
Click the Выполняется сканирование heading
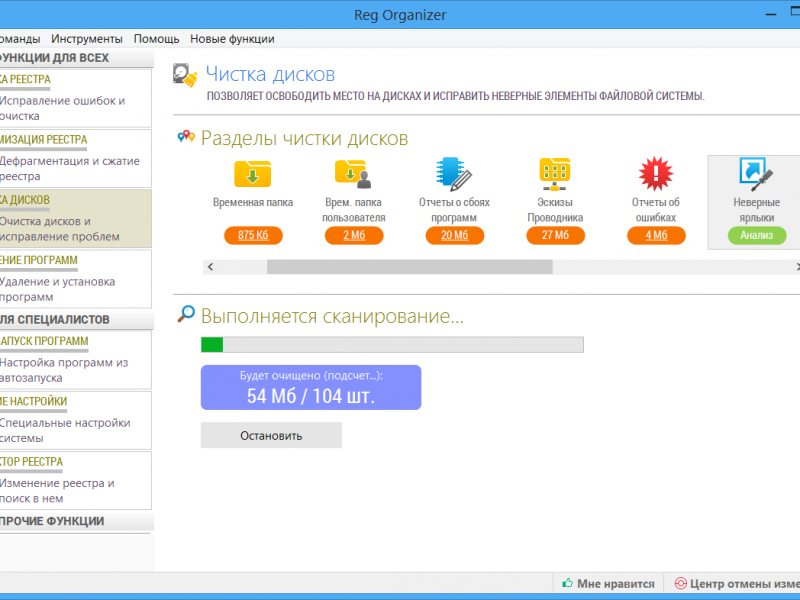coord(332,316)
